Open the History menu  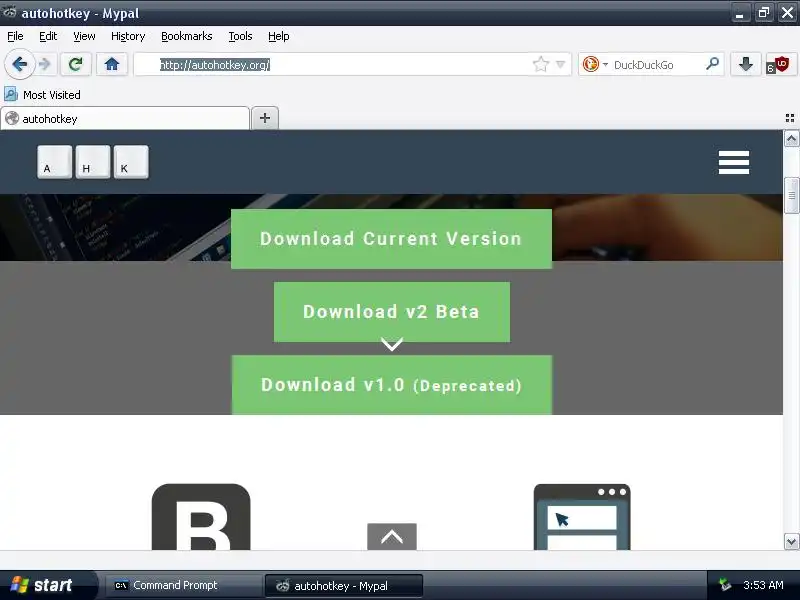point(128,36)
